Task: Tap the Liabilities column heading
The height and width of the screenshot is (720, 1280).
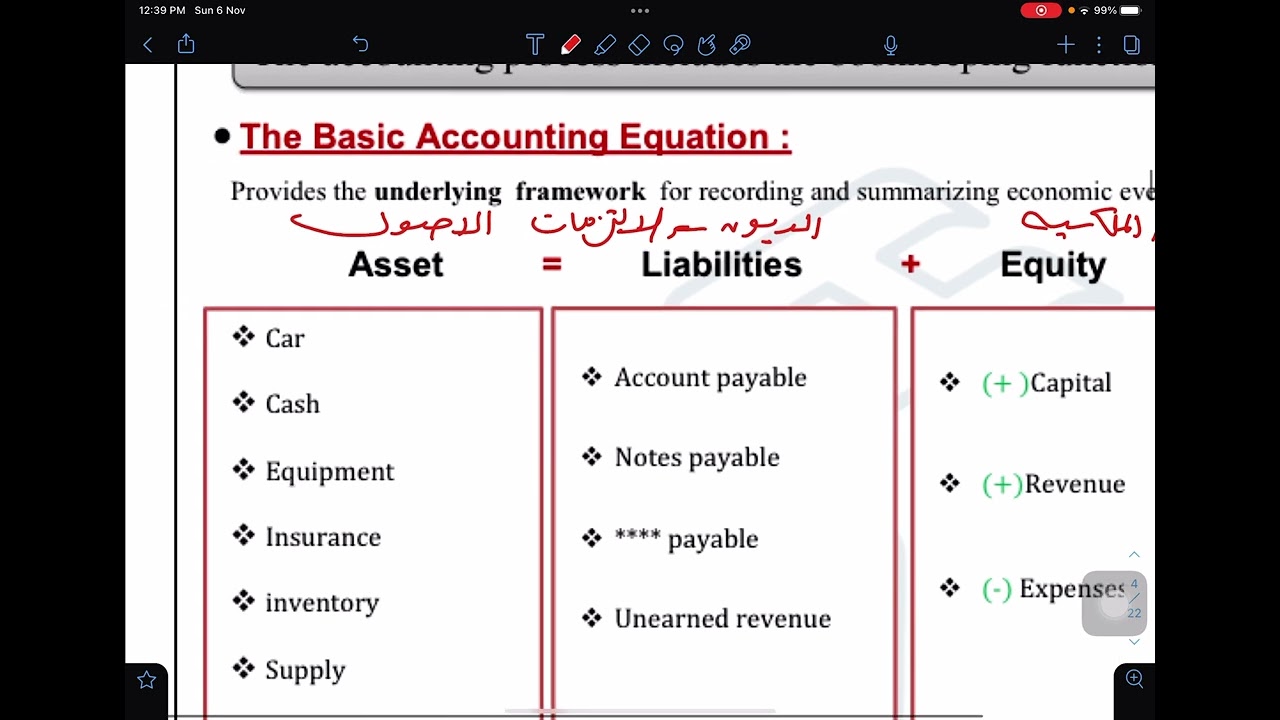Action: (x=721, y=265)
